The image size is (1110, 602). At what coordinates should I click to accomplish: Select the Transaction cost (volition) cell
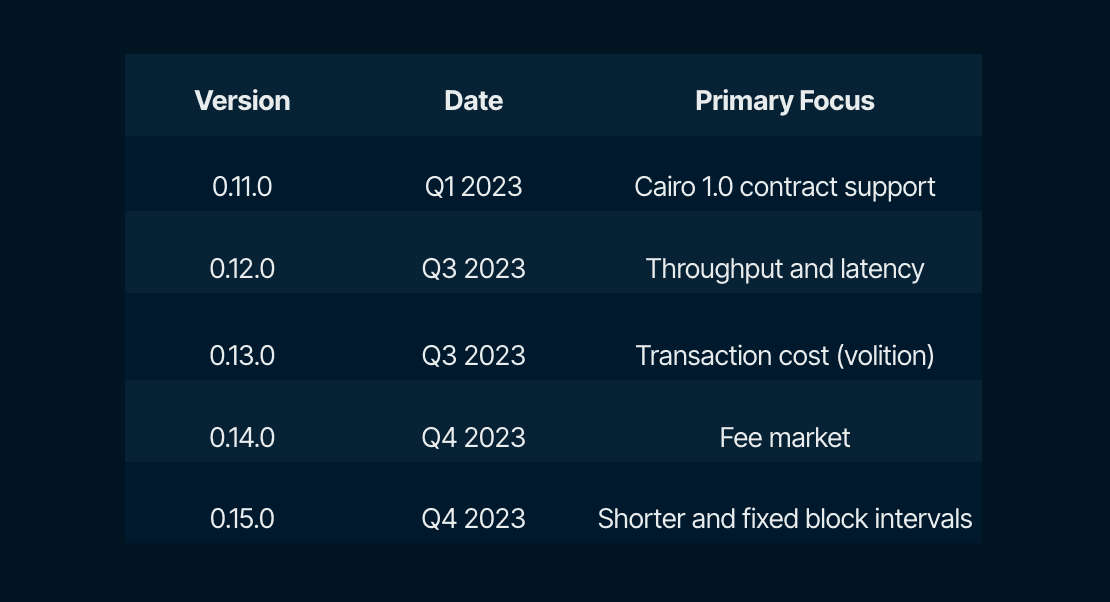pyautogui.click(x=785, y=356)
